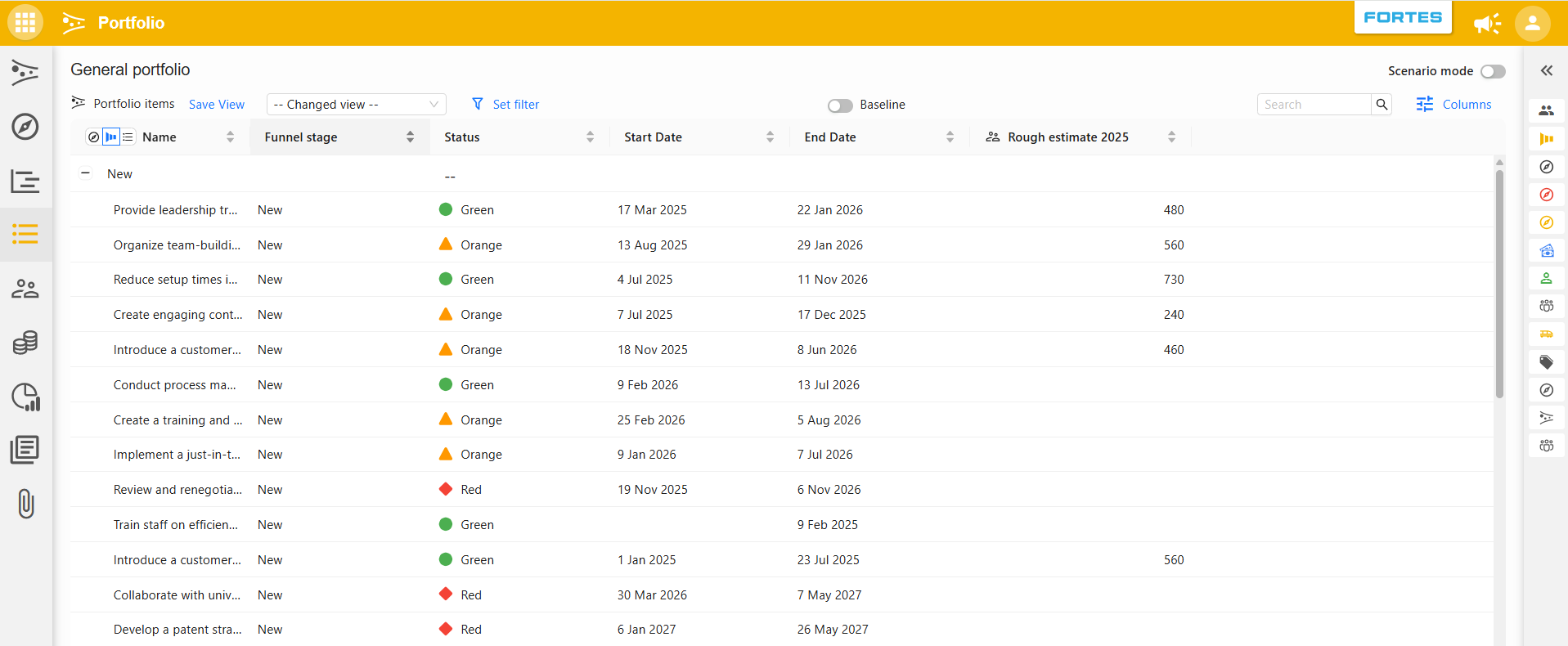Screen dimensions: 1568x646
Task: Sort by Rough estimate 2025 column arrows
Action: point(1171,137)
